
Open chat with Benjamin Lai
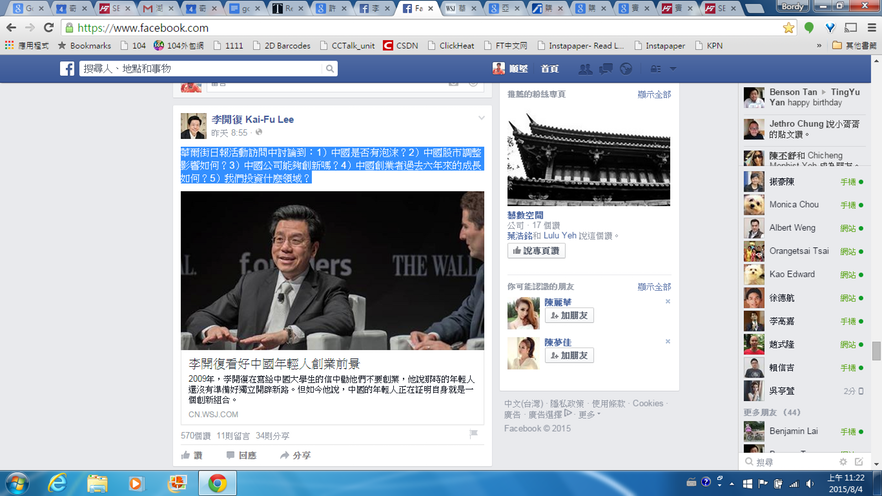[804, 431]
